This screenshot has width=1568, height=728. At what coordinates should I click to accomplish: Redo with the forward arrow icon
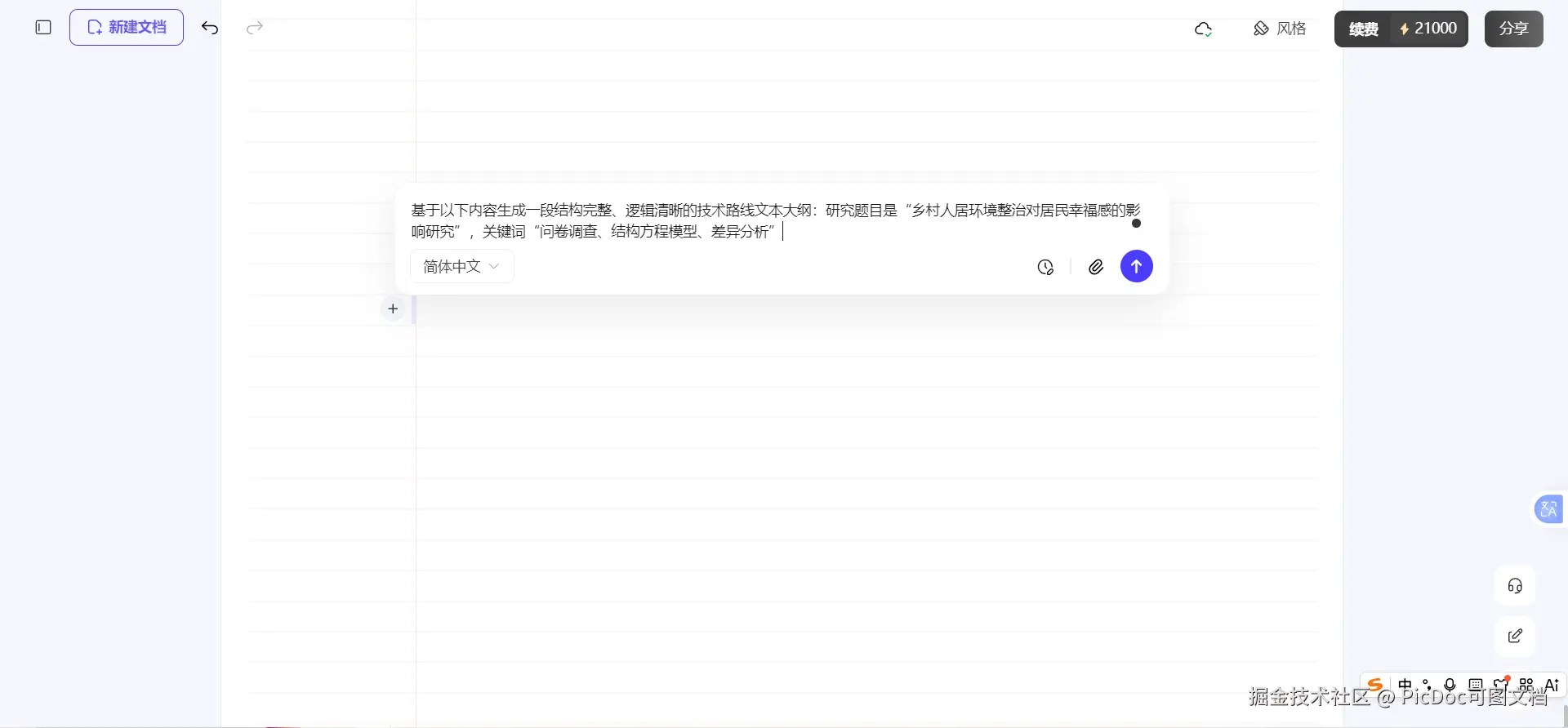coord(255,29)
